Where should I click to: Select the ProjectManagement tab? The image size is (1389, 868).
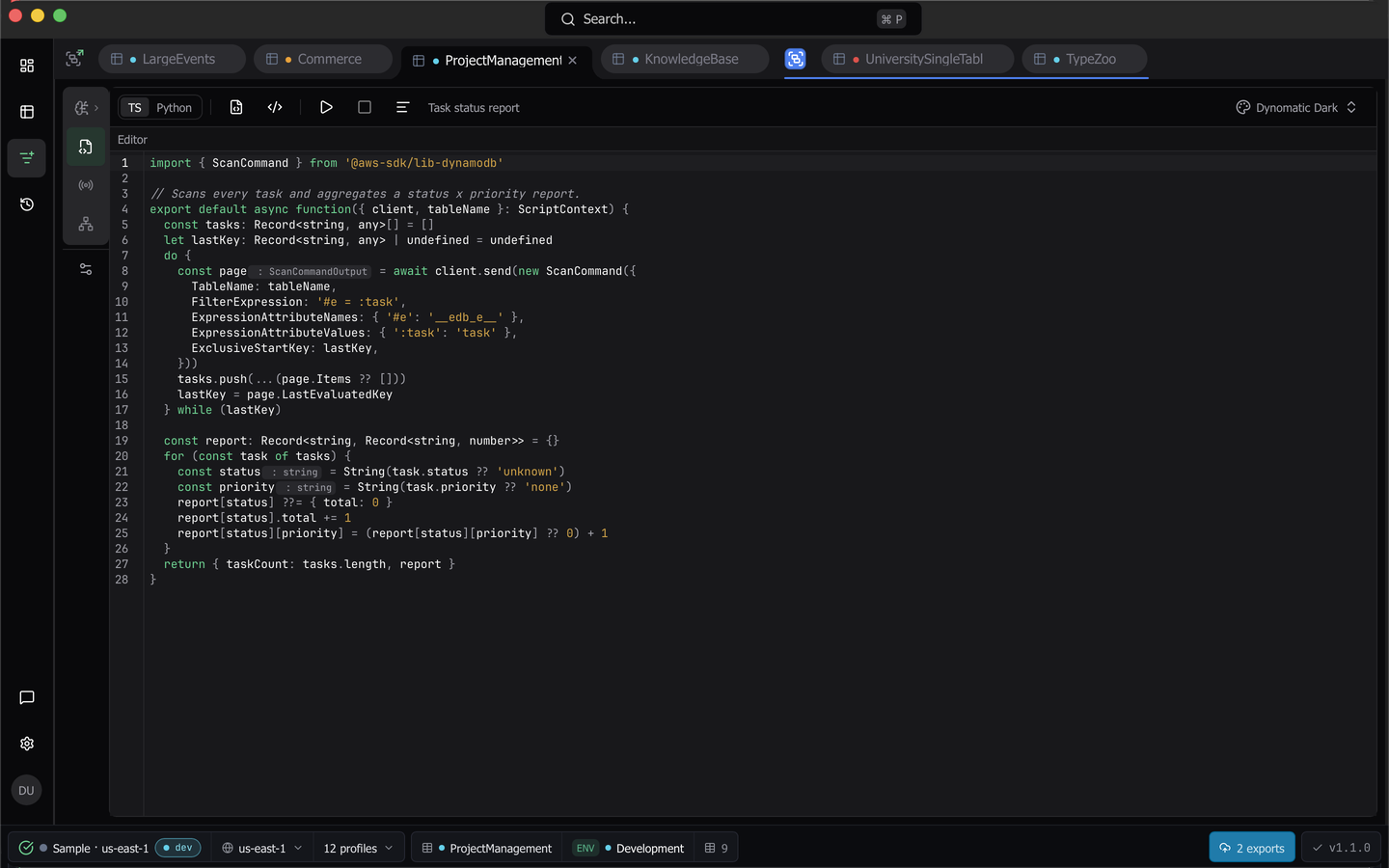click(495, 60)
